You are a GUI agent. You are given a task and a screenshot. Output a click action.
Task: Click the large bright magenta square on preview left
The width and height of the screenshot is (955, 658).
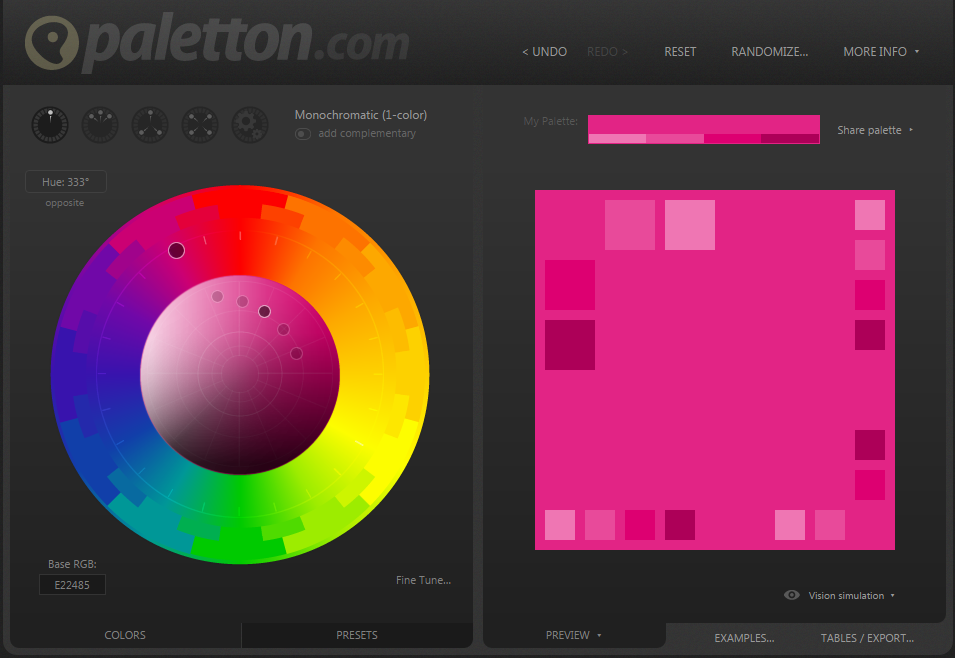tap(569, 285)
